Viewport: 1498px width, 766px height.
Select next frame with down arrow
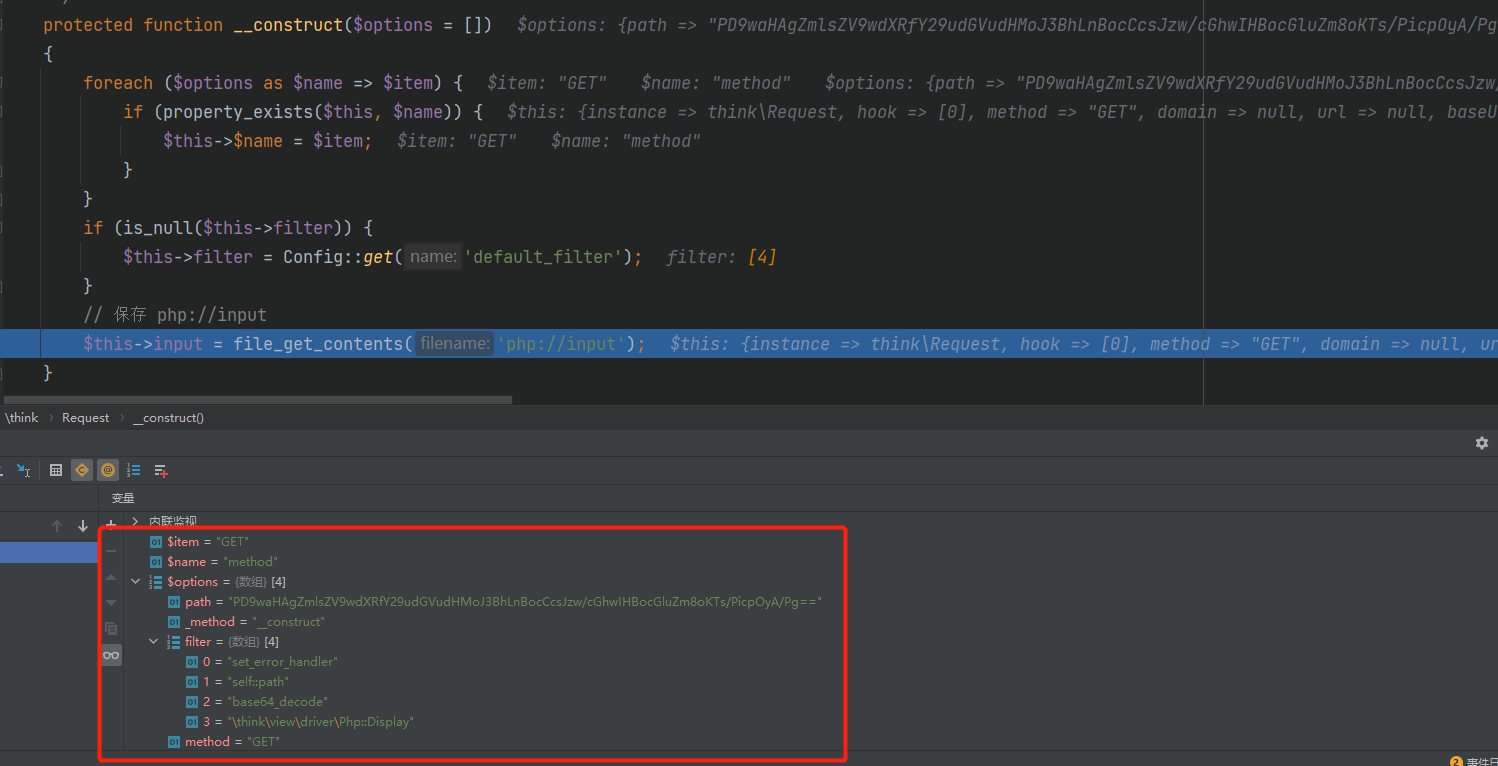(x=83, y=526)
